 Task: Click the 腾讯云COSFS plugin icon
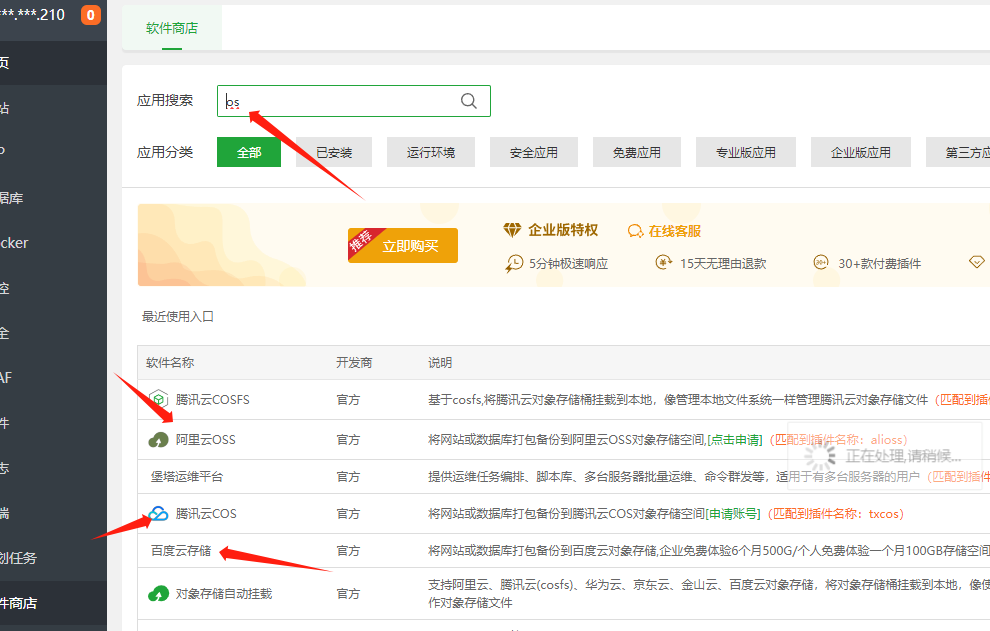coord(158,399)
